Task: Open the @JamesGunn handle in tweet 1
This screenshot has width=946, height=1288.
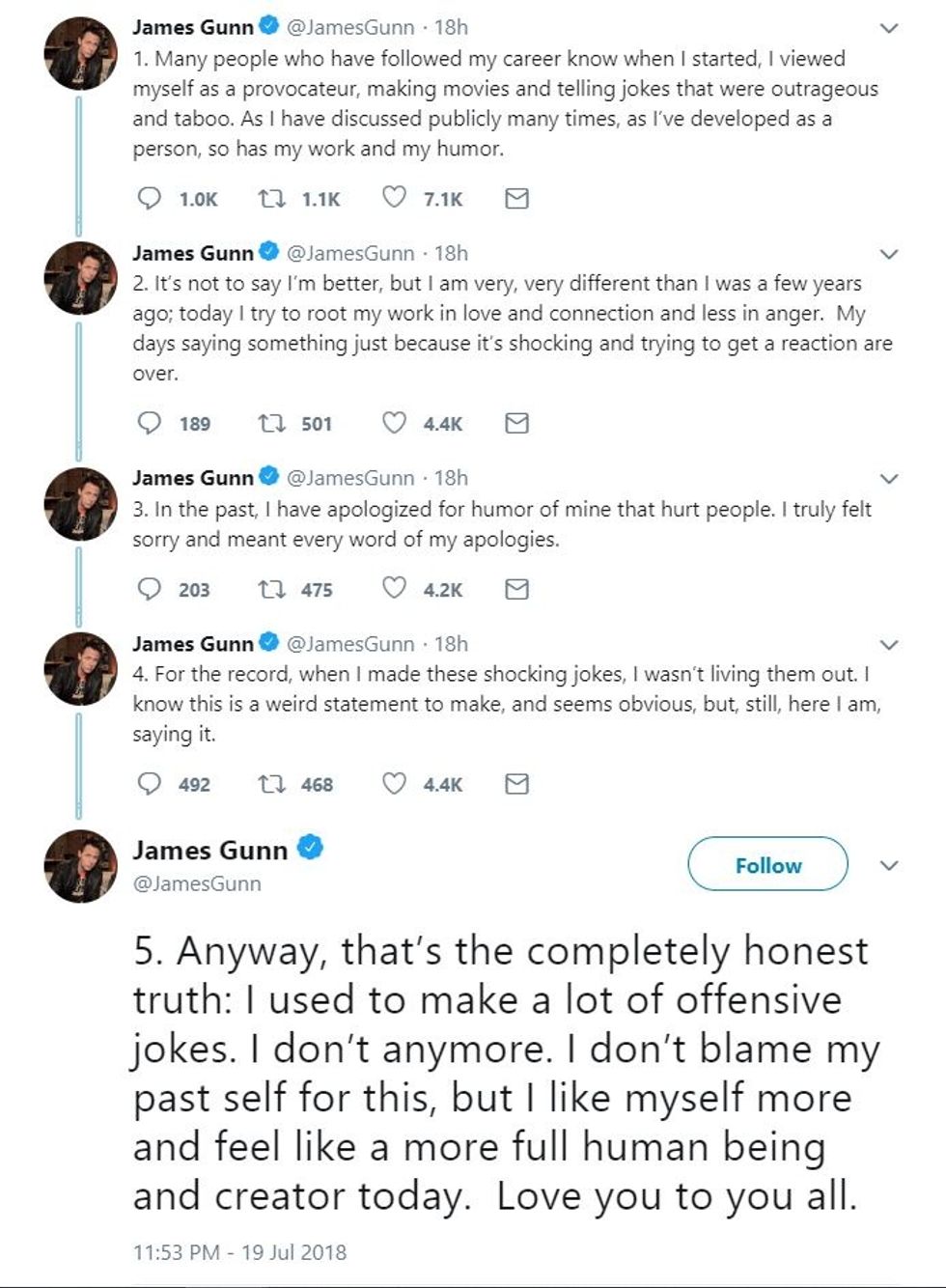Action: [350, 28]
